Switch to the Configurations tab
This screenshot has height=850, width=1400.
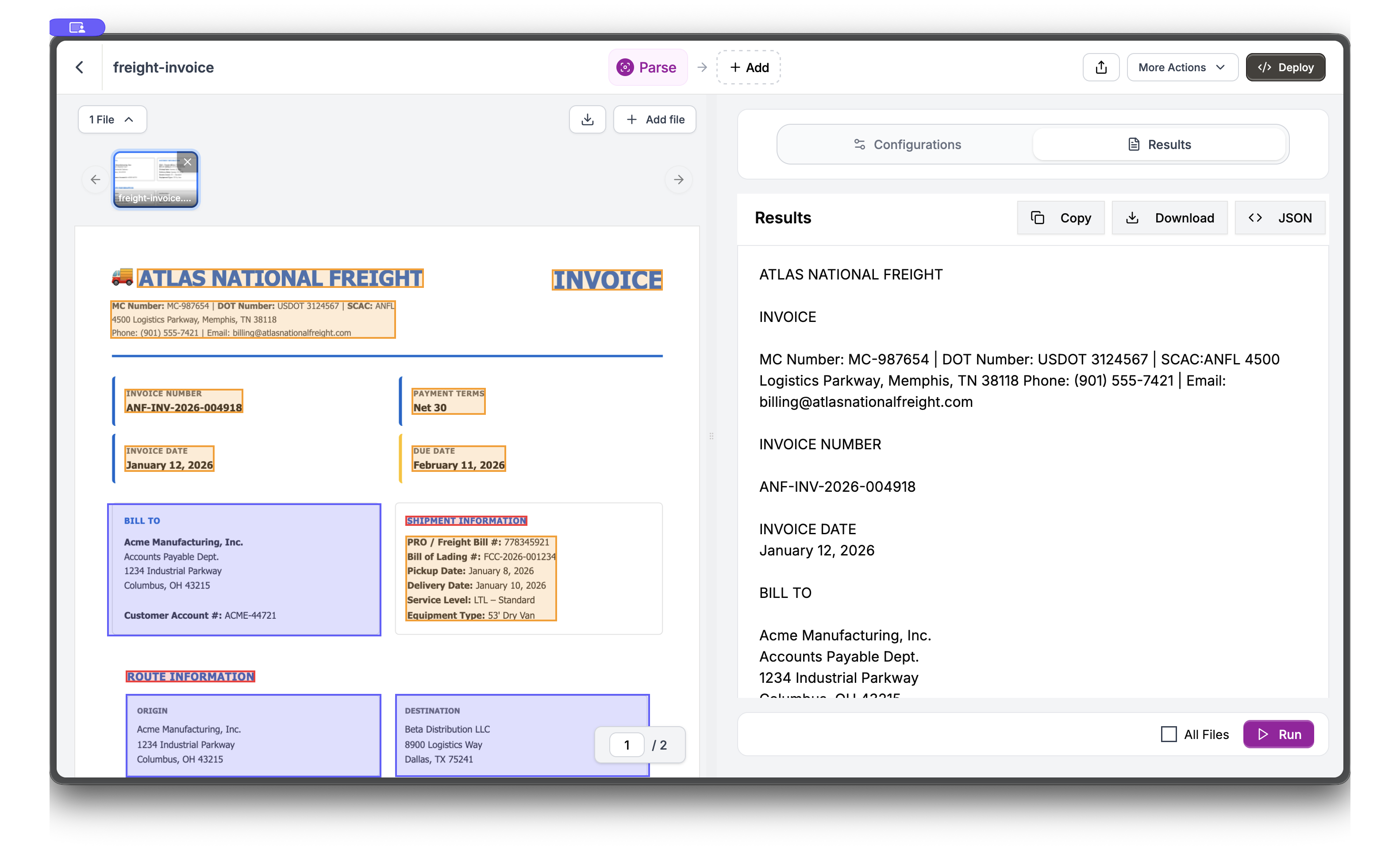(908, 144)
